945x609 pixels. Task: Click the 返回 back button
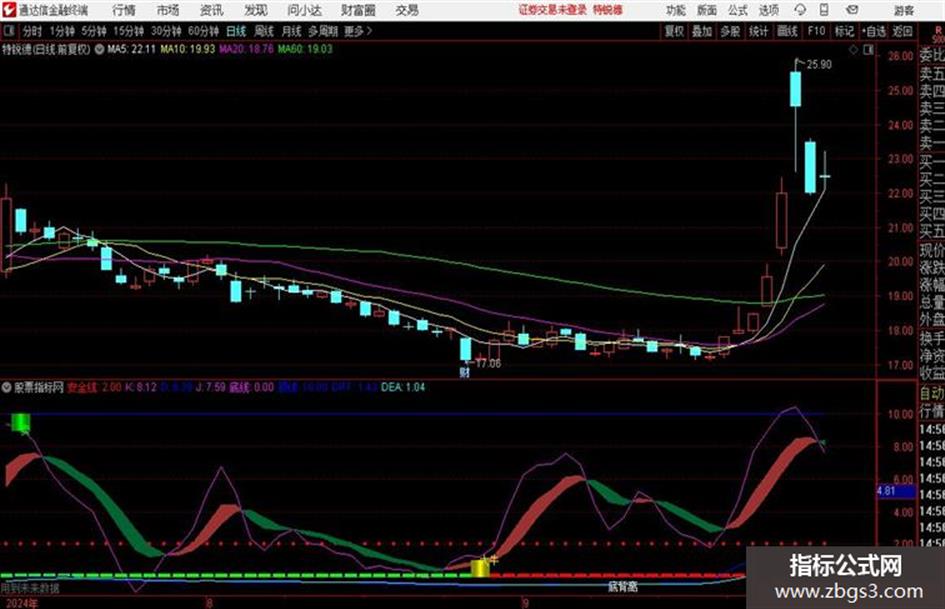pos(903,31)
